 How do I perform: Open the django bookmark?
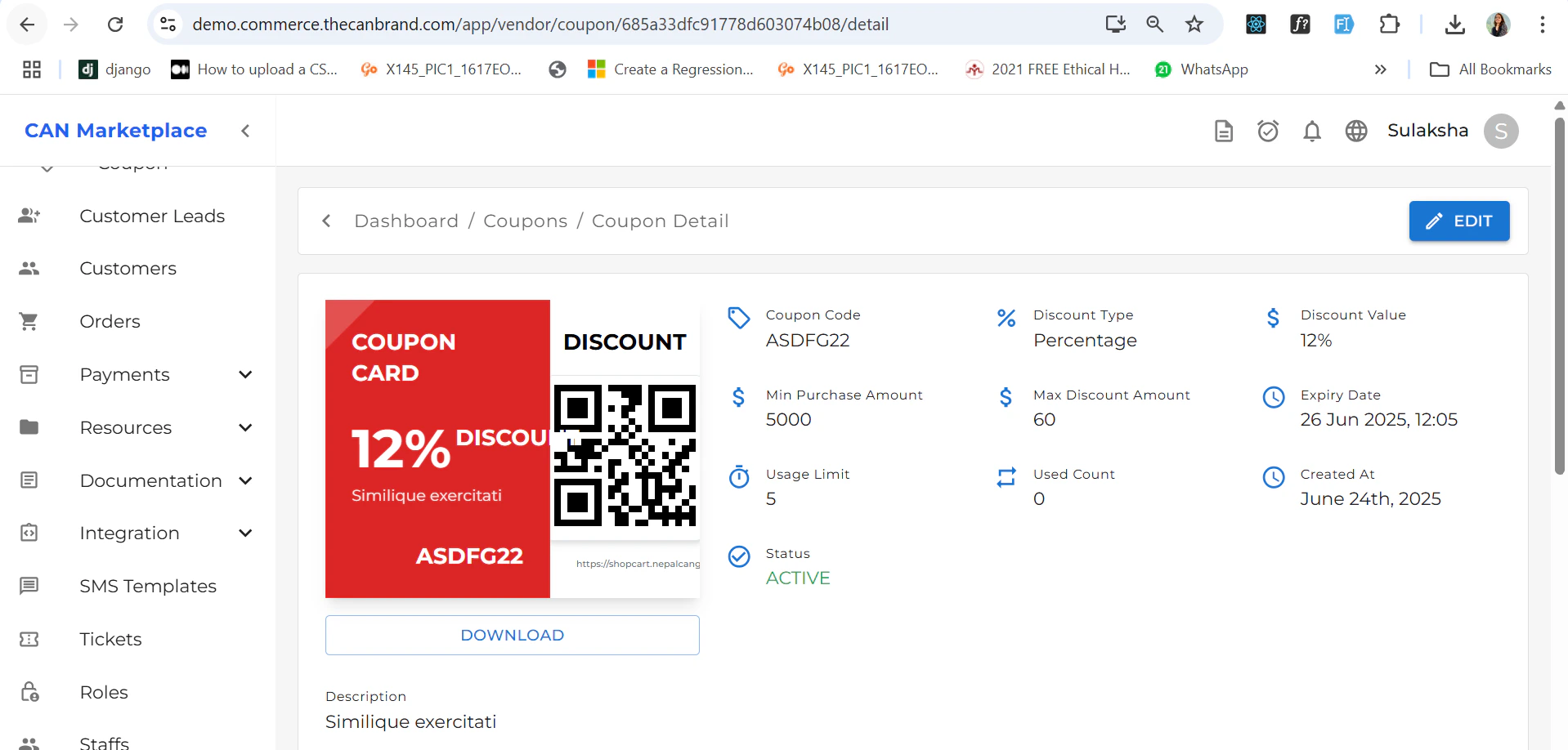tap(115, 69)
